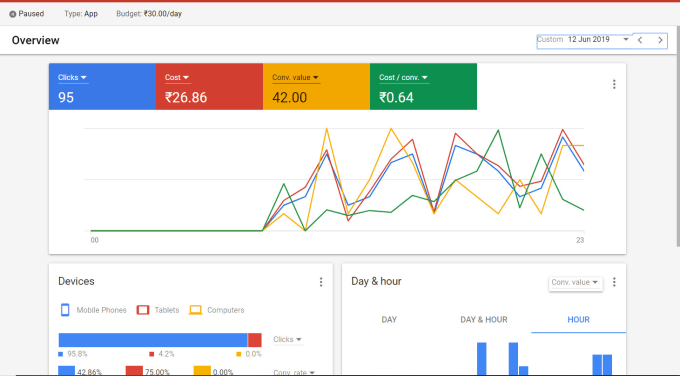Click the 95 clicks value

point(66,98)
